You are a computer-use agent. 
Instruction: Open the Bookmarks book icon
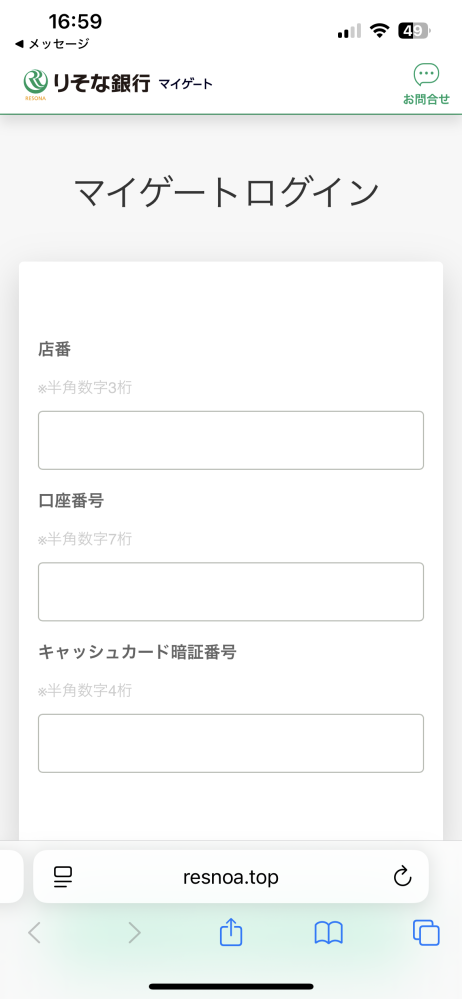click(x=329, y=933)
